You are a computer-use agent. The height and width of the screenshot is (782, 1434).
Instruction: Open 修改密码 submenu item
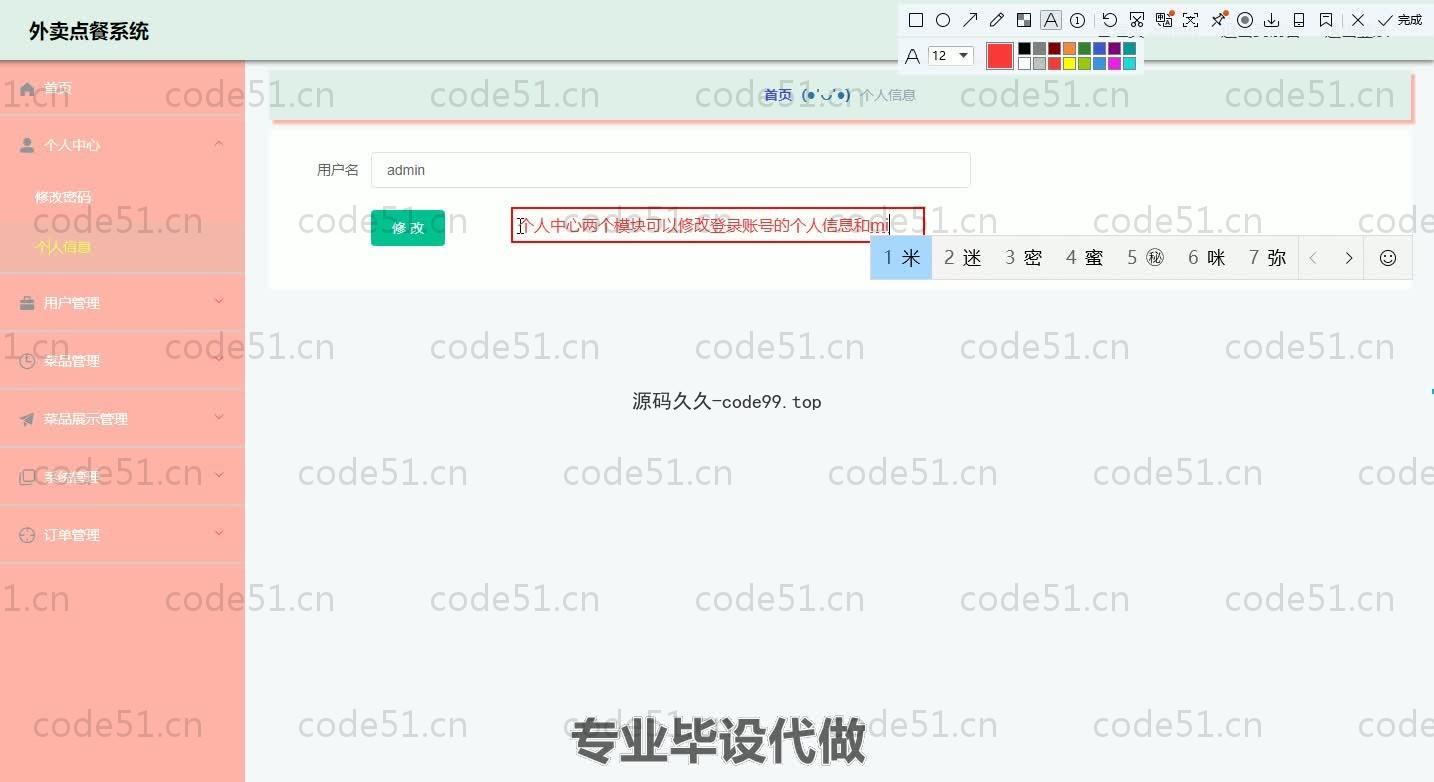(x=63, y=197)
